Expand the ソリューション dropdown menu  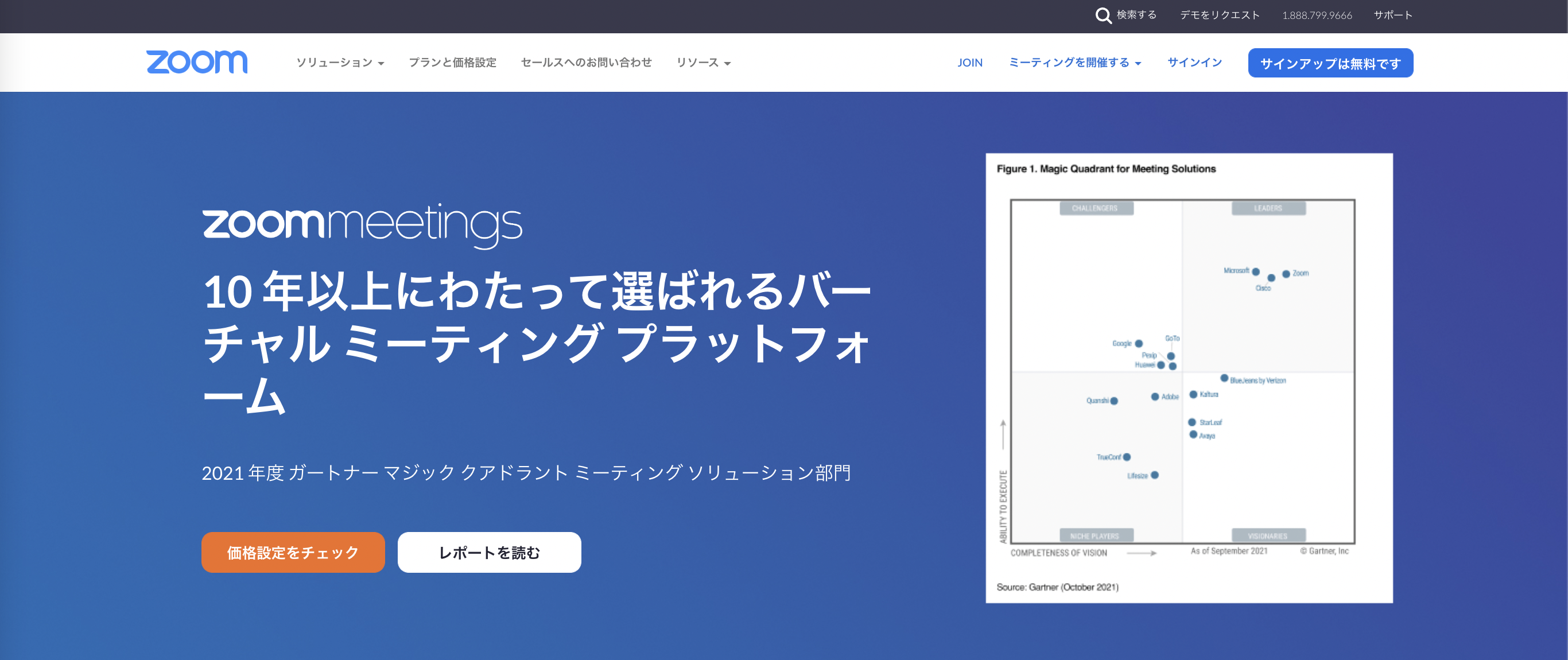click(340, 63)
